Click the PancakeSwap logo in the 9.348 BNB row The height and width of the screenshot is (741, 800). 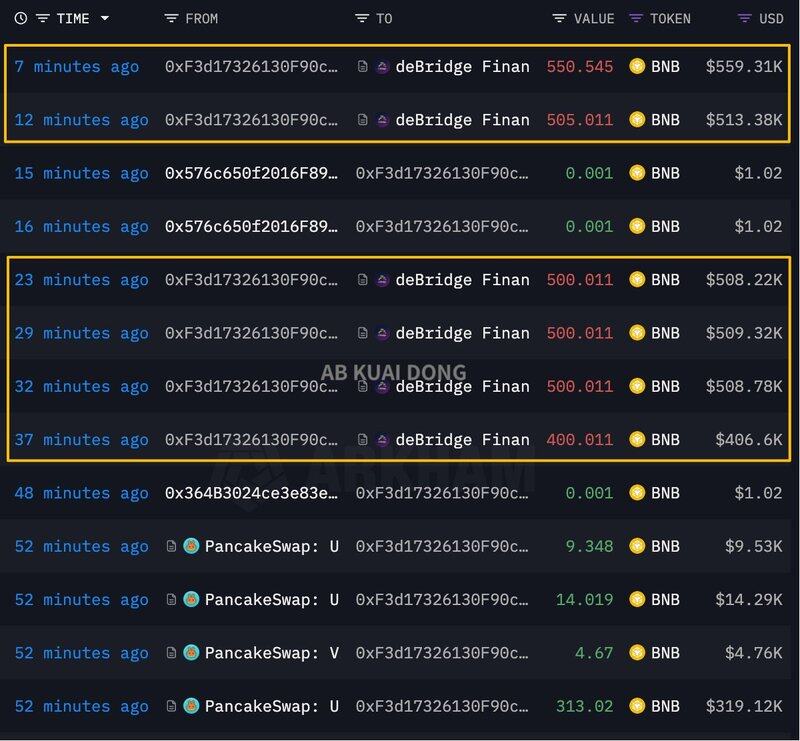(191, 546)
